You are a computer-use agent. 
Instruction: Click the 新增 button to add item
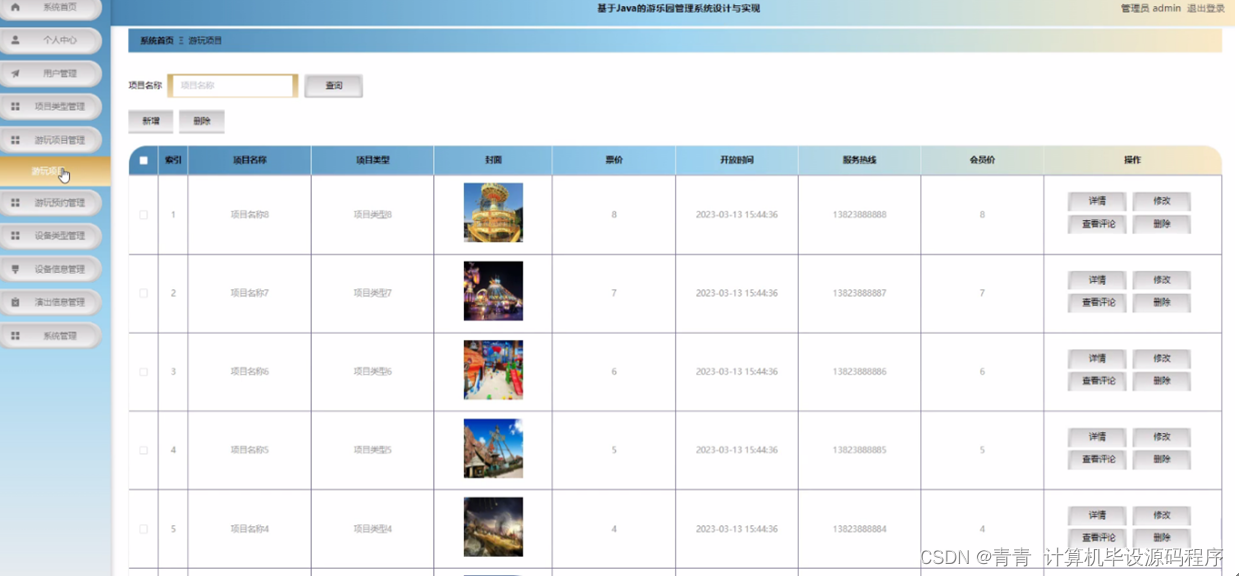click(149, 121)
